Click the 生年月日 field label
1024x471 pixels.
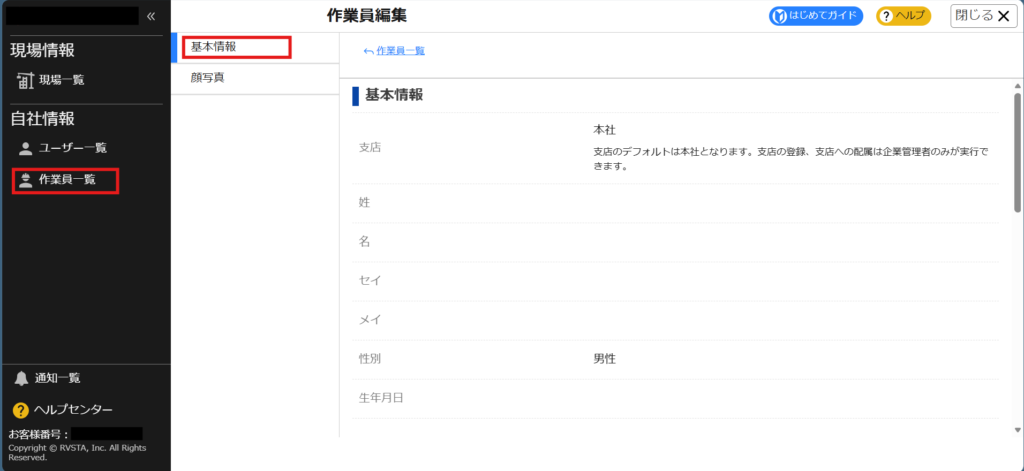(x=381, y=397)
